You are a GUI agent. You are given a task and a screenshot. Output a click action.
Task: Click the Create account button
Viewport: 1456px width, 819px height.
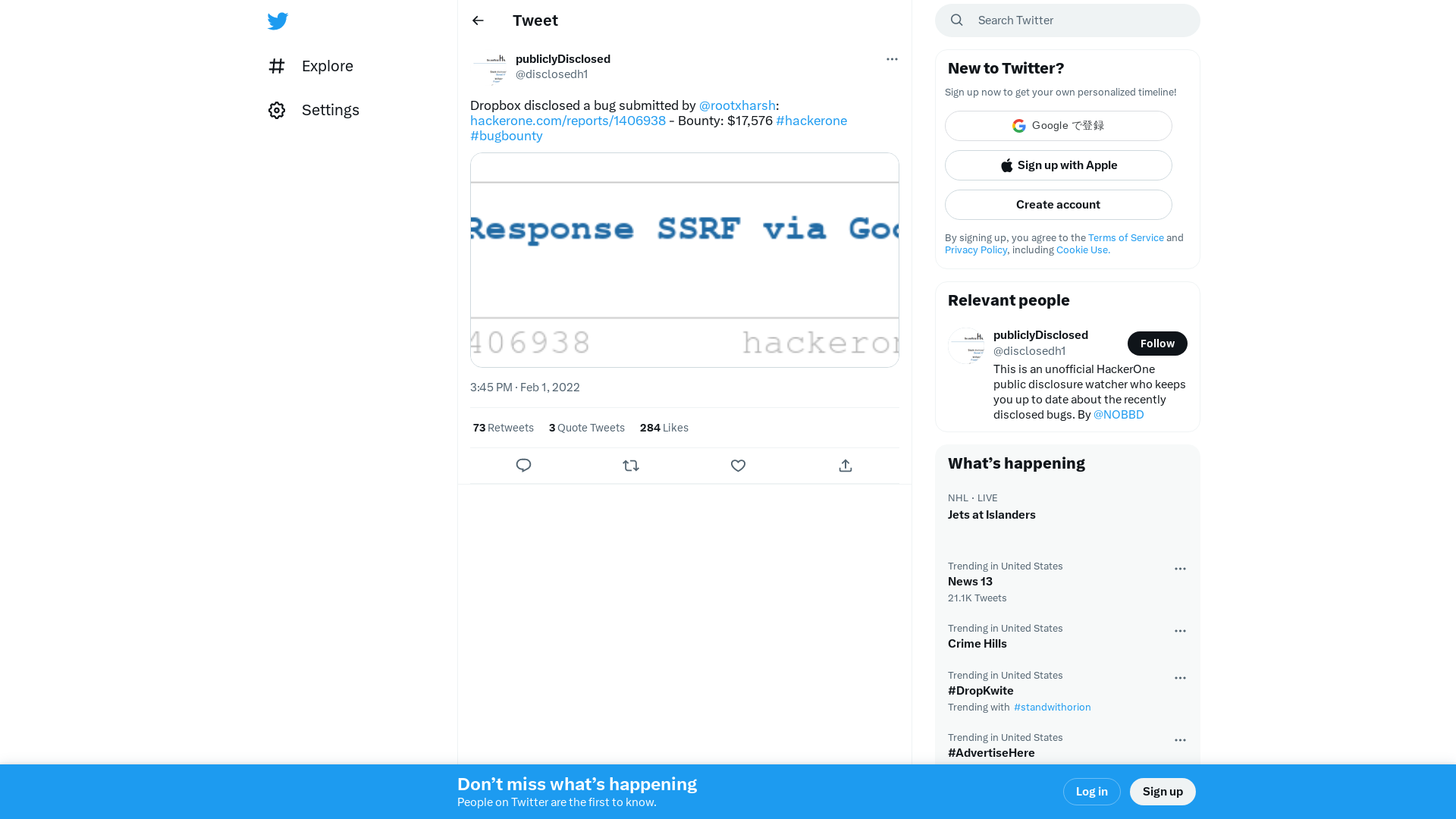pyautogui.click(x=1059, y=205)
